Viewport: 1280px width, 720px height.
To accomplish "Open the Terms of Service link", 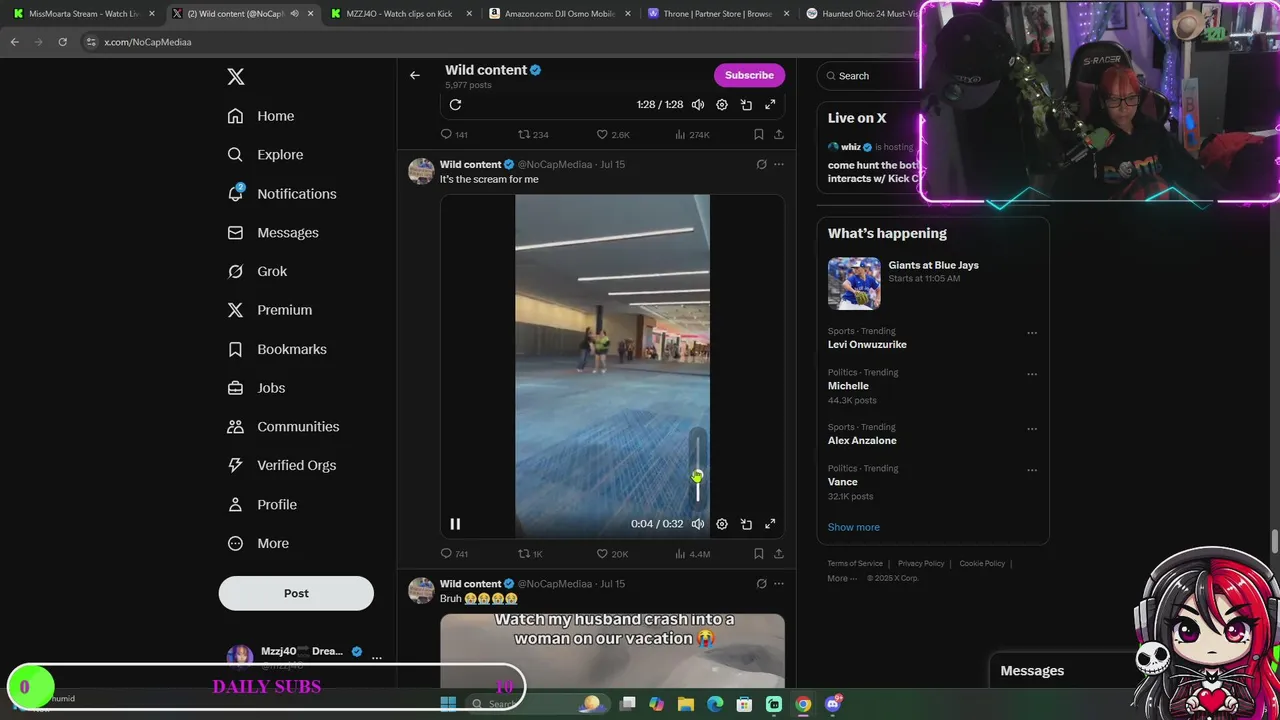I will (x=855, y=564).
